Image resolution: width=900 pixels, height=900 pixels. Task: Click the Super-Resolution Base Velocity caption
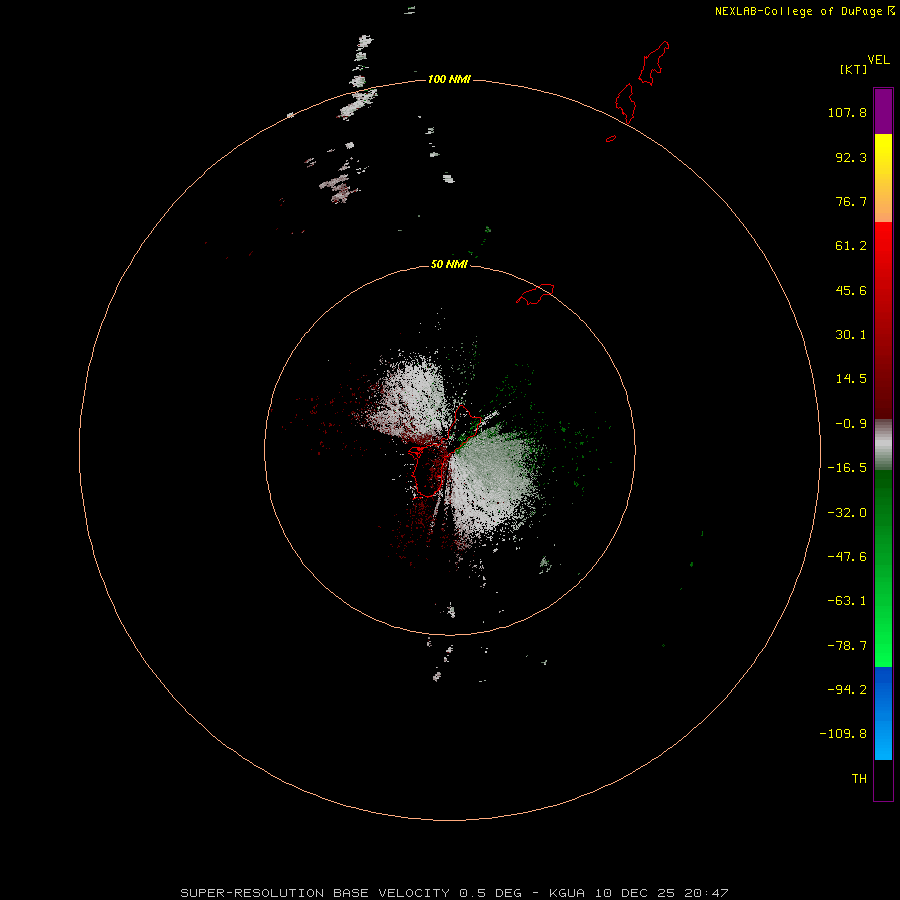454,893
